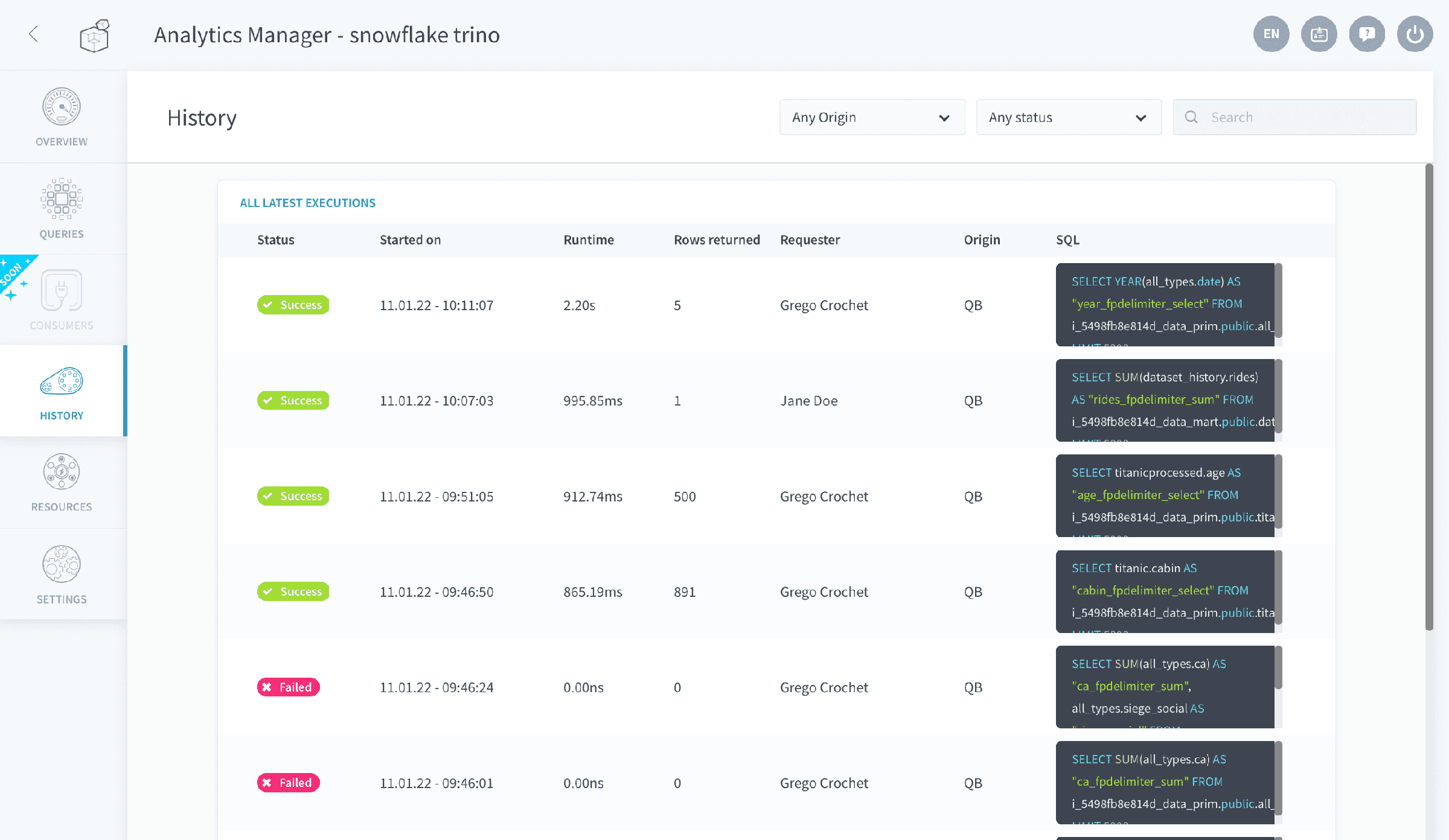Click Success badge for 09:46:50 execution
The width and height of the screenshot is (1449, 840).
(x=293, y=591)
